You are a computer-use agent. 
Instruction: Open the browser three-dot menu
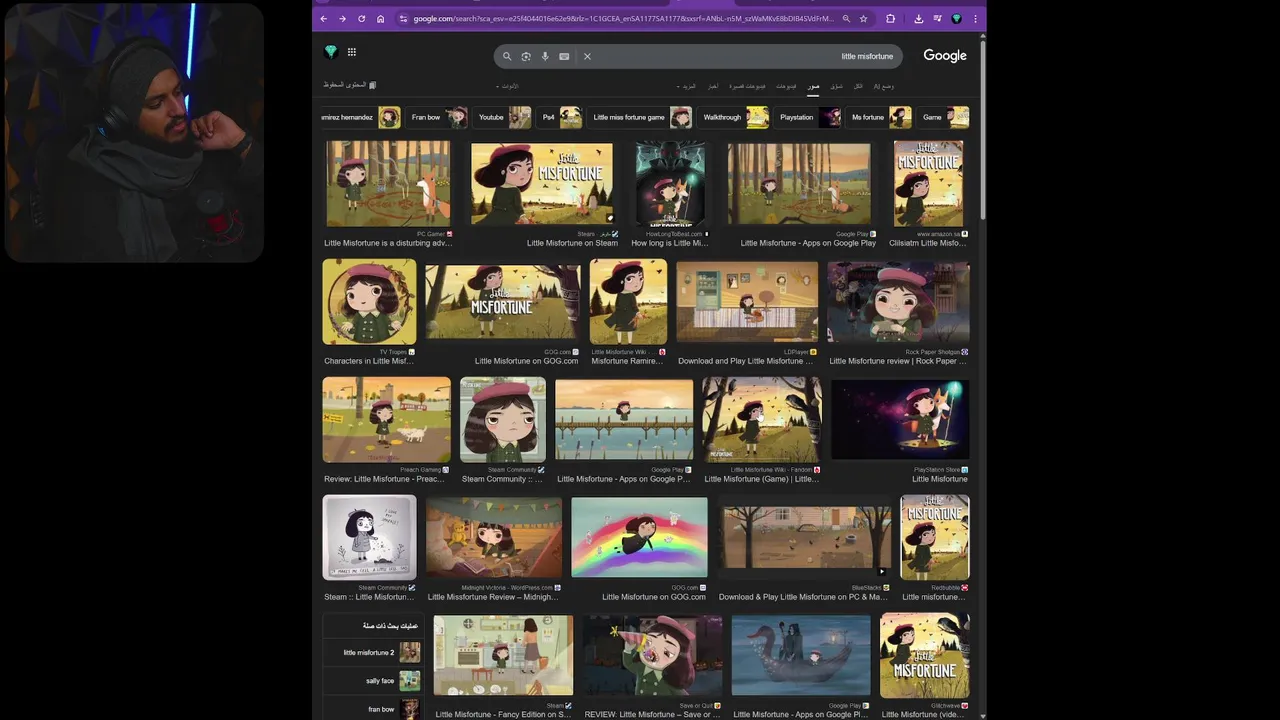pyautogui.click(x=975, y=18)
